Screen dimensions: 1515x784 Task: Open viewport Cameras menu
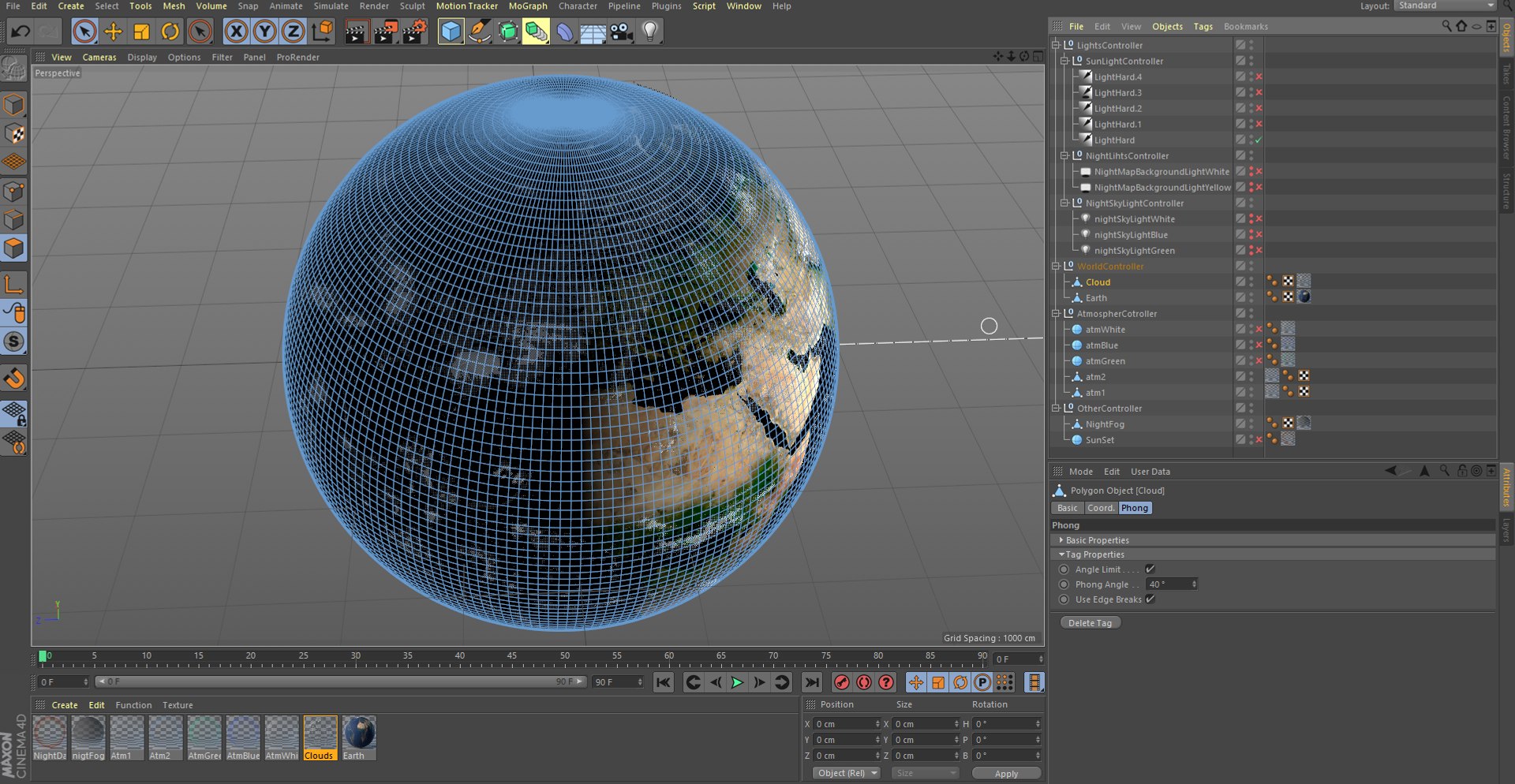(99, 58)
